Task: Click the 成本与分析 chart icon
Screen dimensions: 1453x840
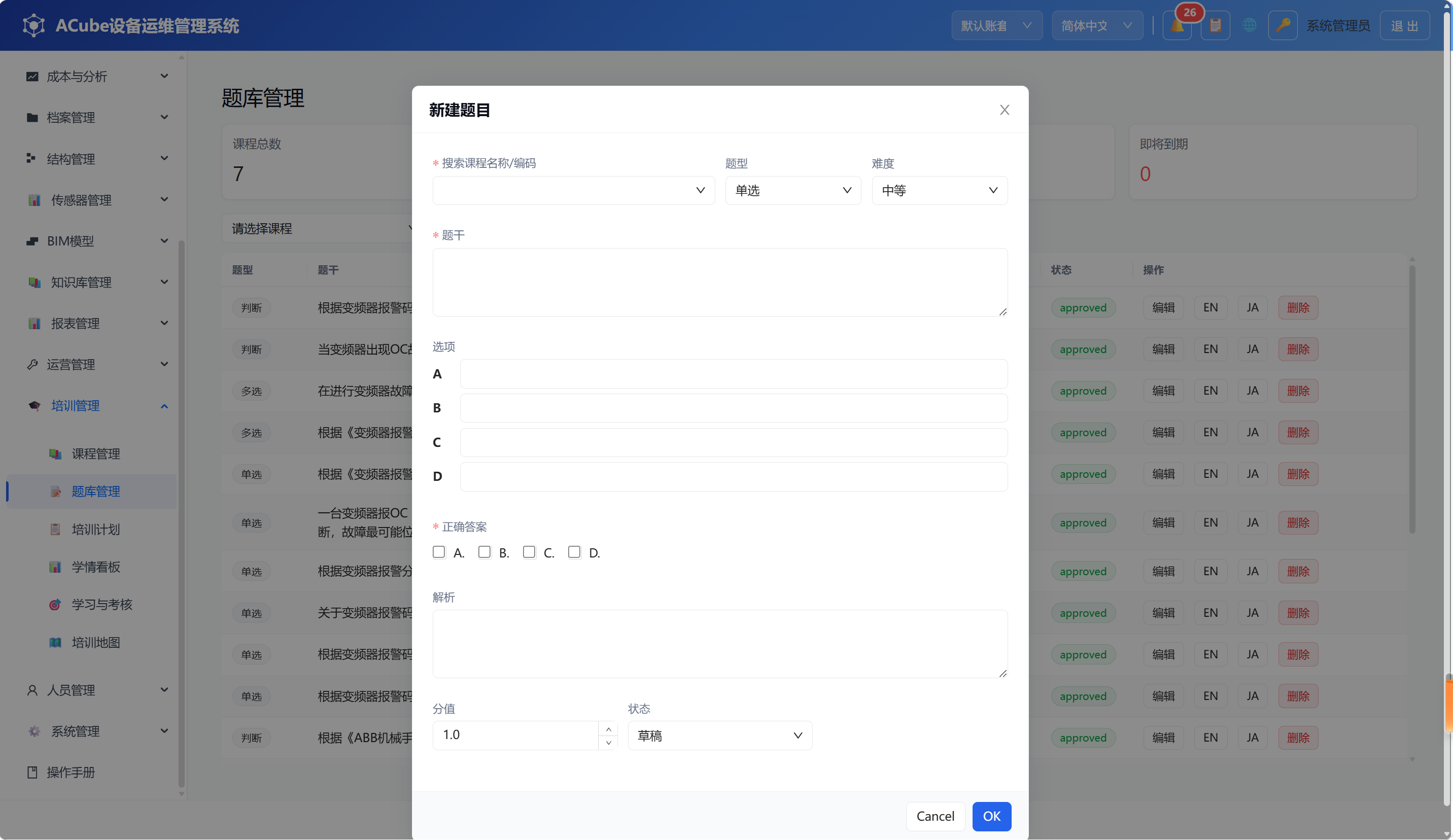Action: 32,76
